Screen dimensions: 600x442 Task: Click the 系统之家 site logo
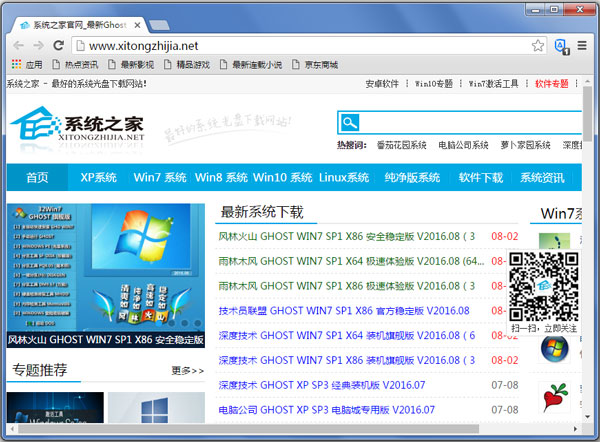point(78,125)
